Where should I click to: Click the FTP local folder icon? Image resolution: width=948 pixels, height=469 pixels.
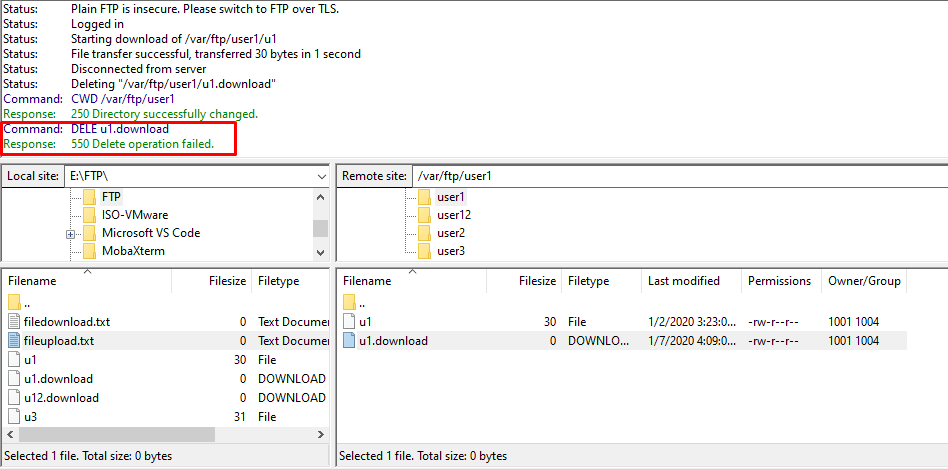tap(89, 196)
